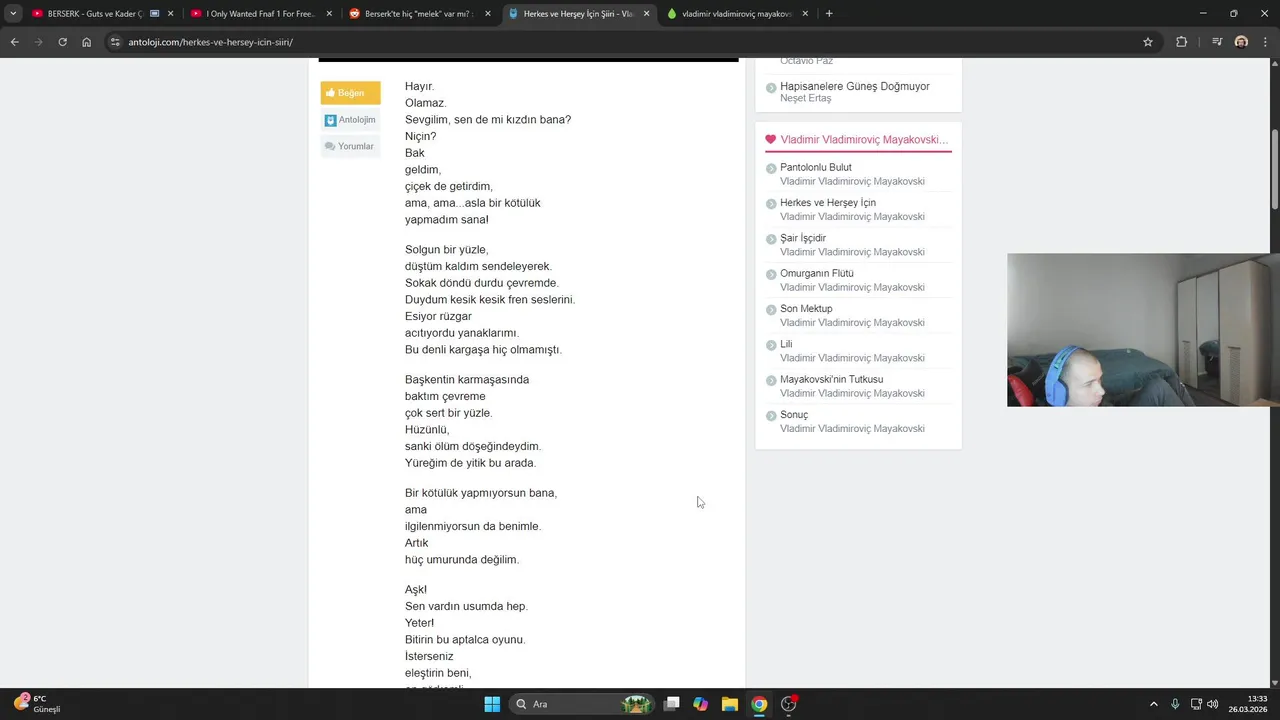This screenshot has width=1280, height=720.
Task: Click arrow icon beside Pantolonlu Bulut
Action: click(x=771, y=169)
